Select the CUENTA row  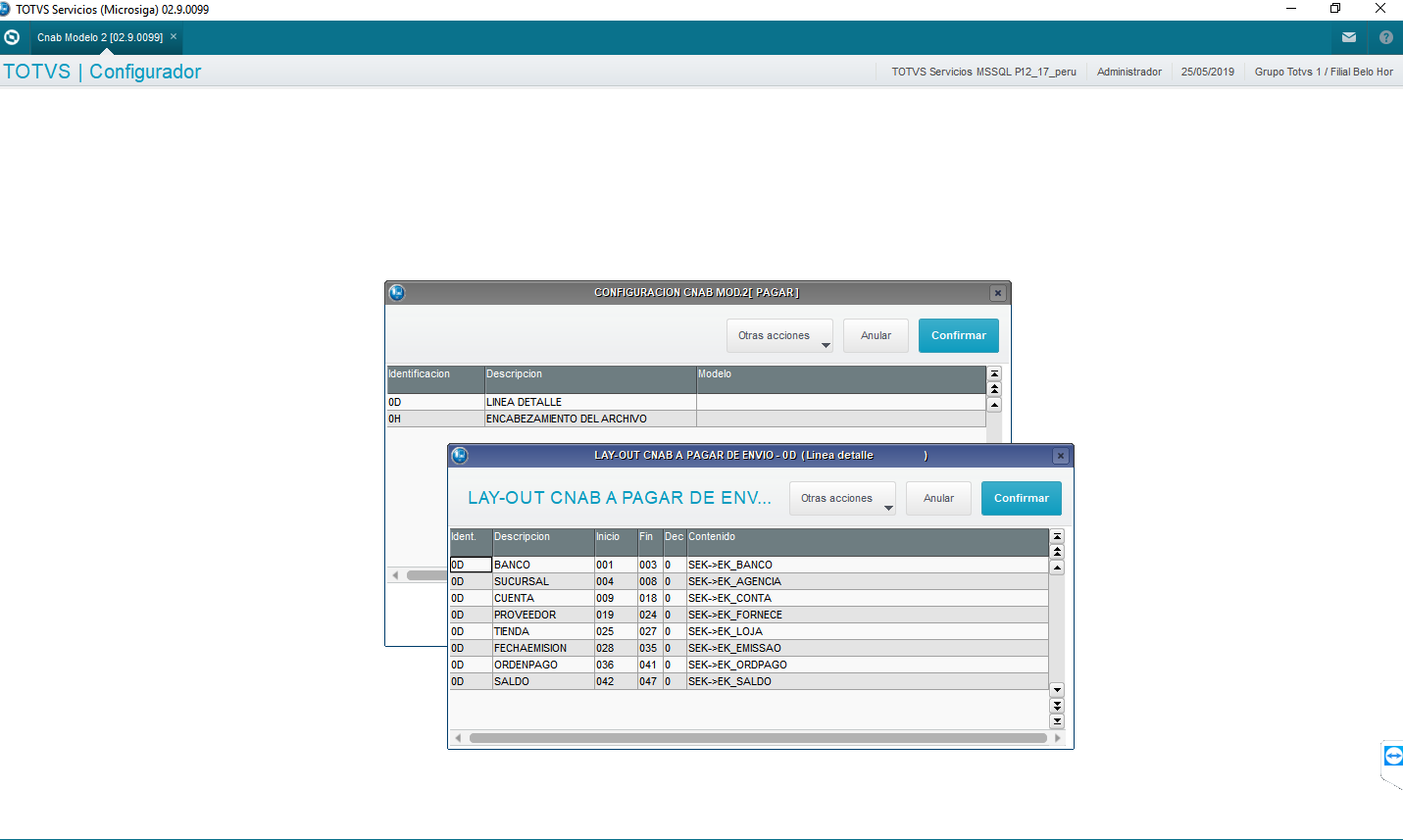coord(749,598)
